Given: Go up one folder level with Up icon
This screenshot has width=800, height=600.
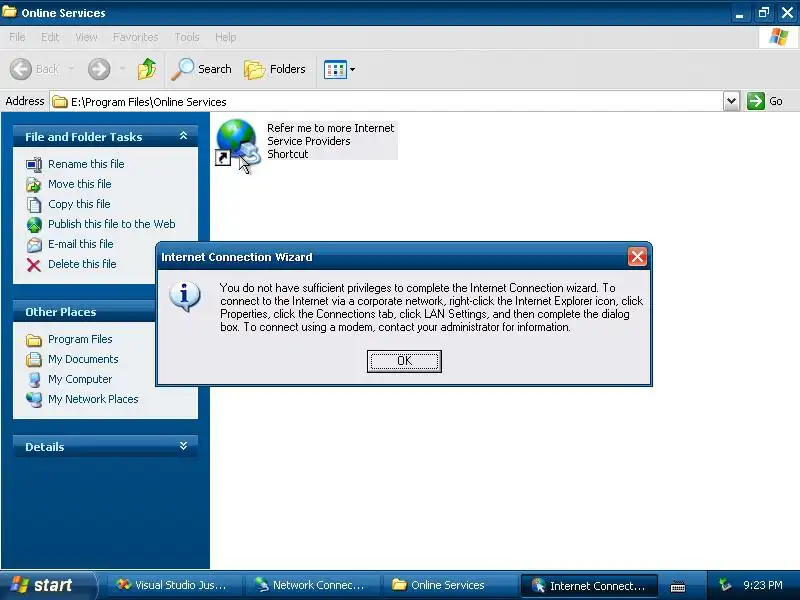Looking at the screenshot, I should tap(147, 69).
